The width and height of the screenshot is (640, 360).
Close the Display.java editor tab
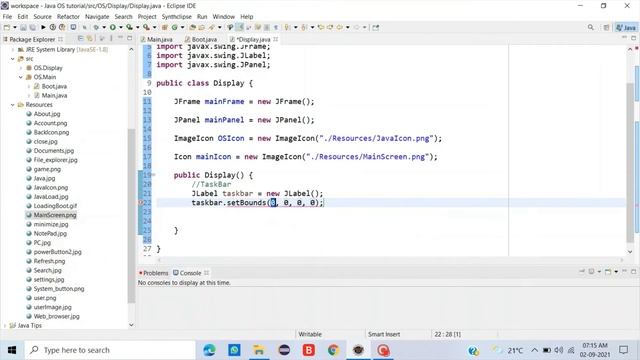coord(276,39)
